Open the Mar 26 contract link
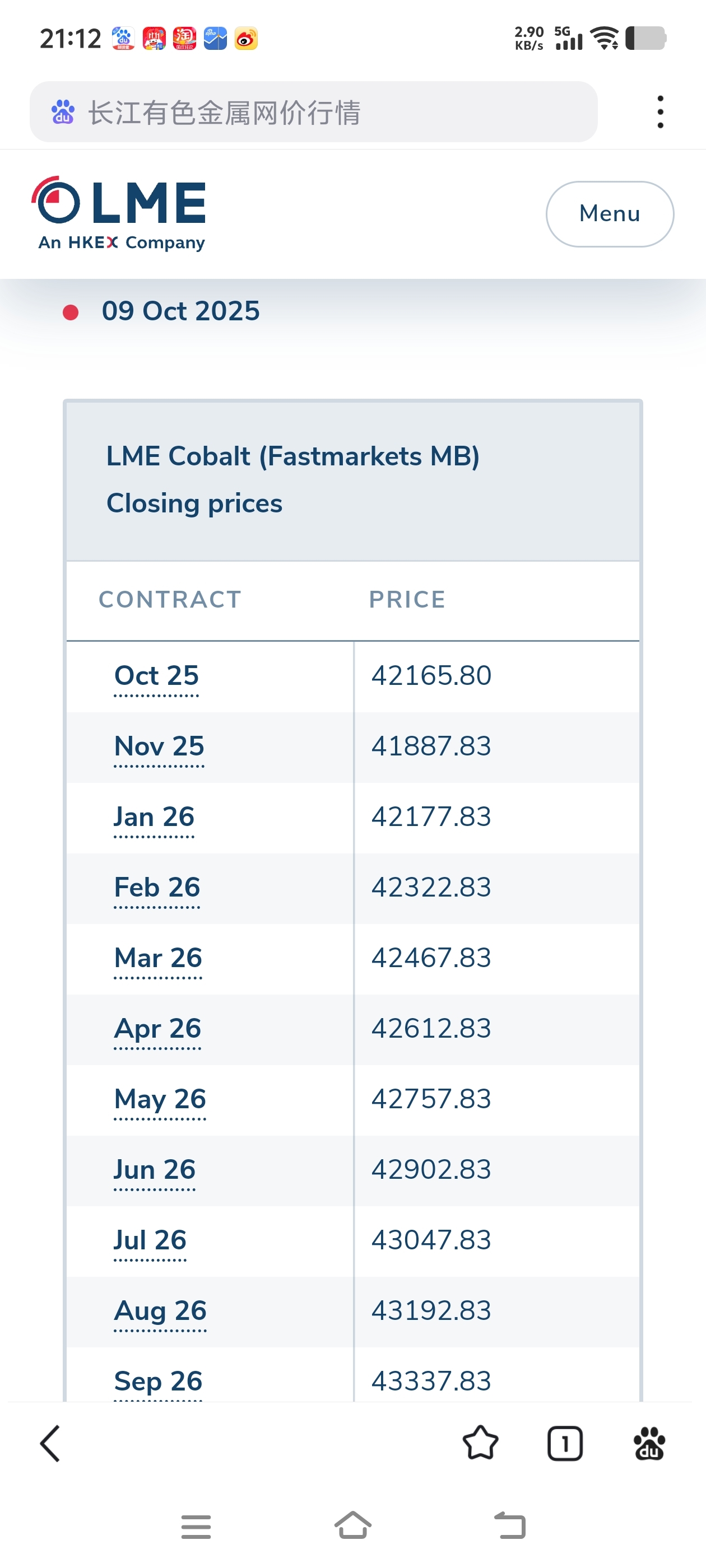The image size is (706, 1568). pos(158,958)
